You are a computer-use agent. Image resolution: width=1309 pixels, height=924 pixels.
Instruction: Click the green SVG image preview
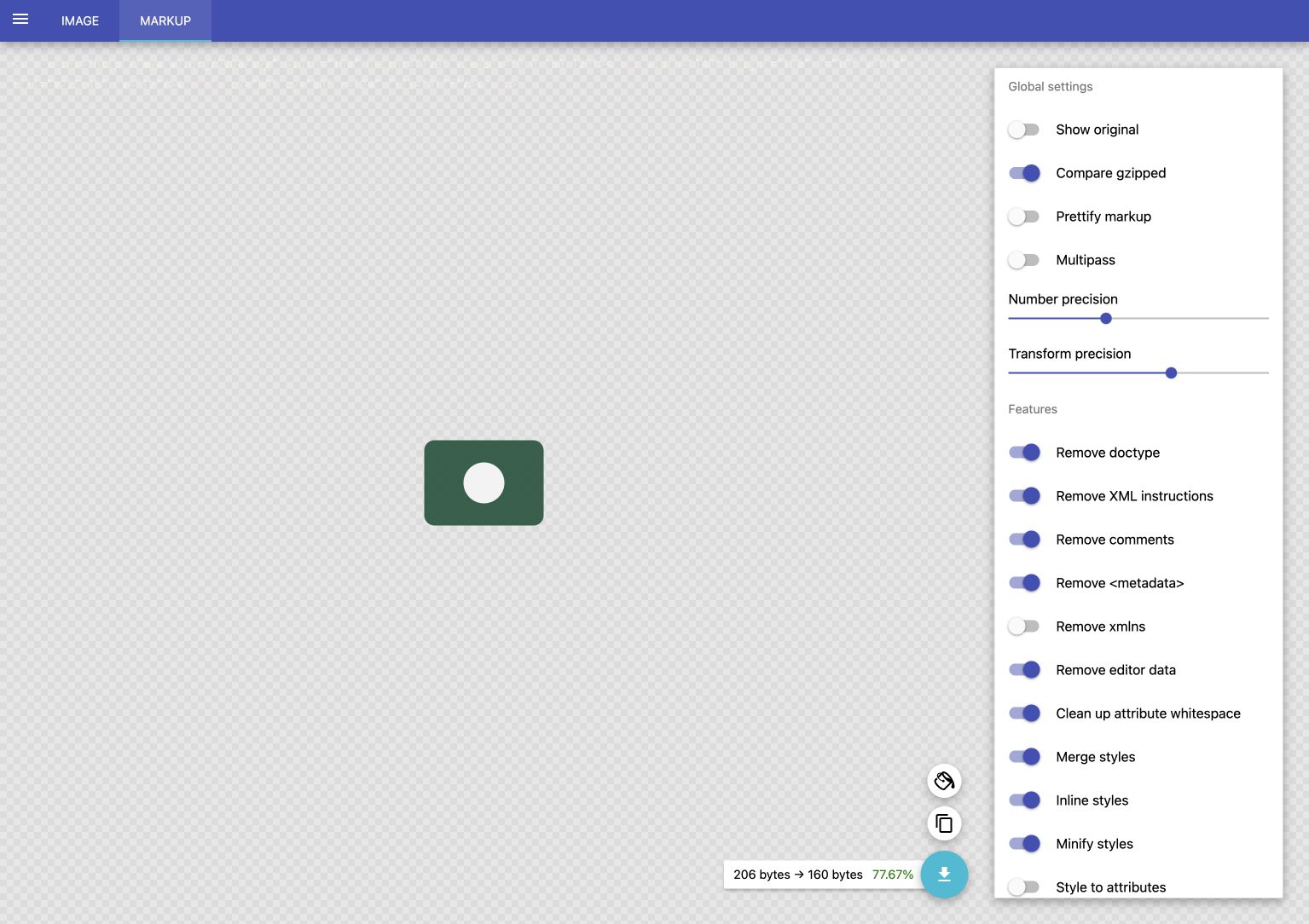(x=484, y=482)
